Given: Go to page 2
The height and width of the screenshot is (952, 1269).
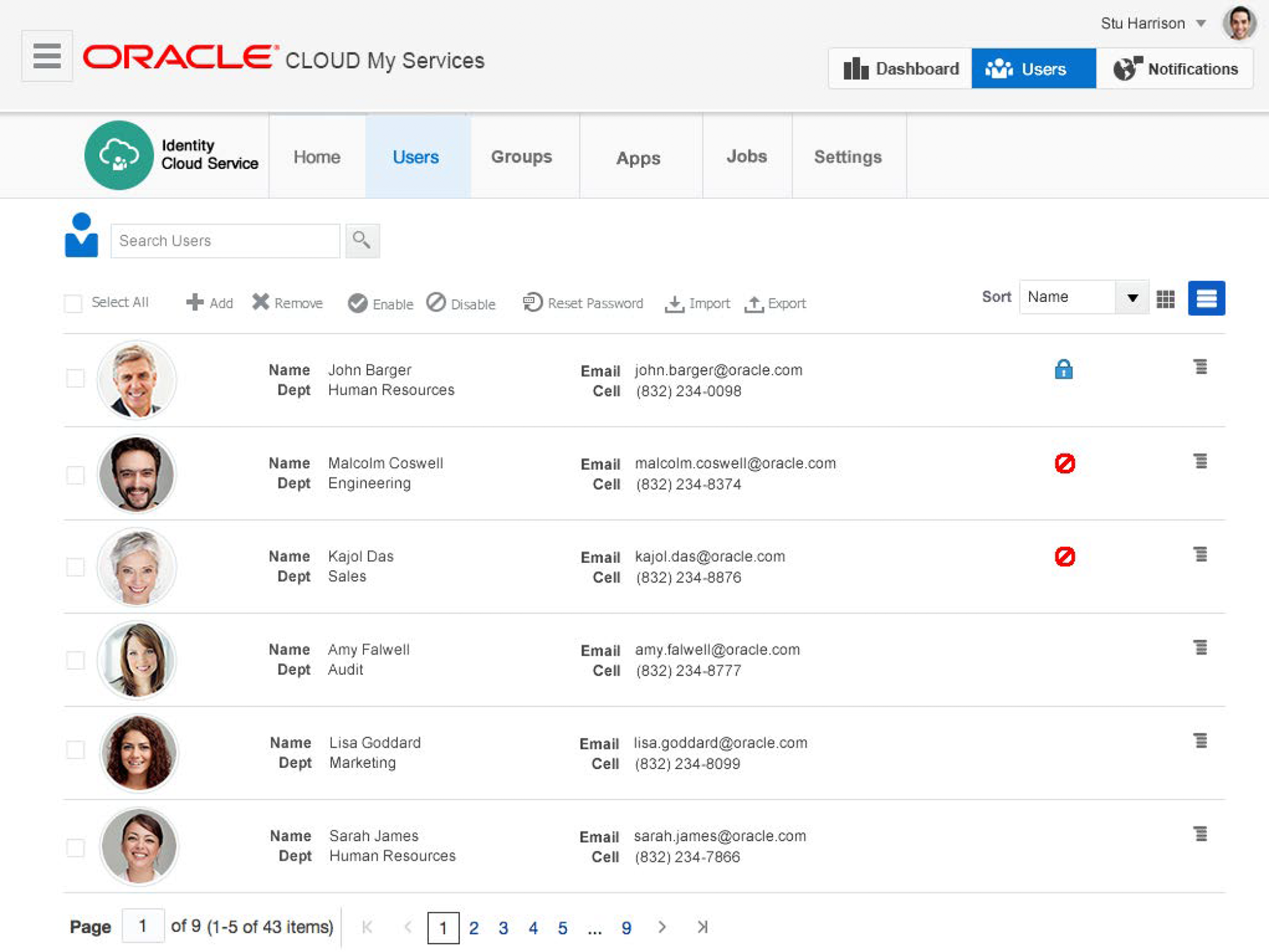Looking at the screenshot, I should pos(474,928).
